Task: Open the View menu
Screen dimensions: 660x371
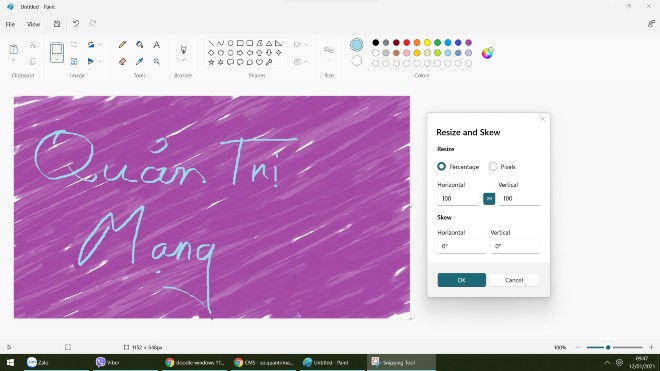Action: click(33, 24)
